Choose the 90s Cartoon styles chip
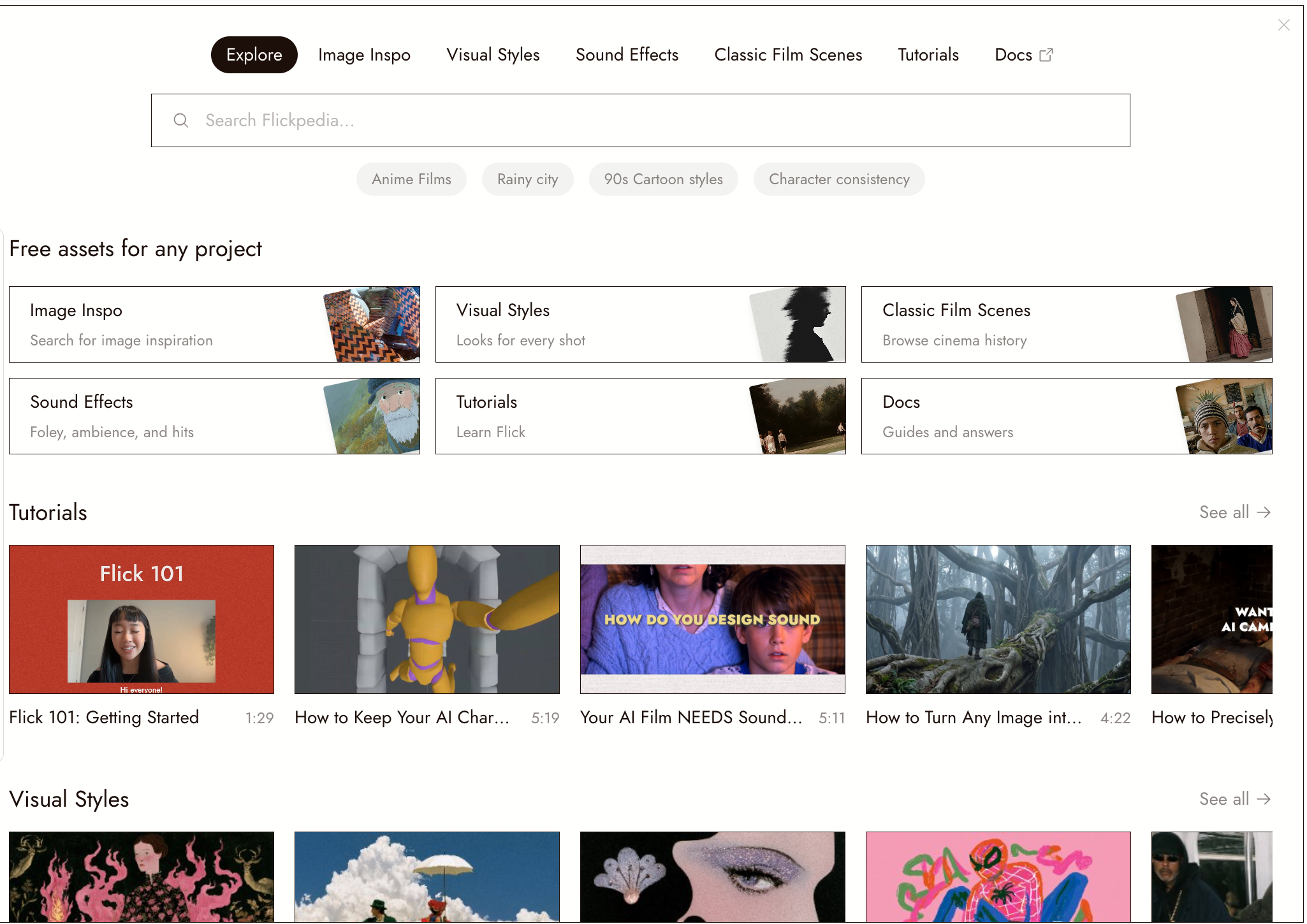Image resolution: width=1307 pixels, height=924 pixels. coord(663,179)
